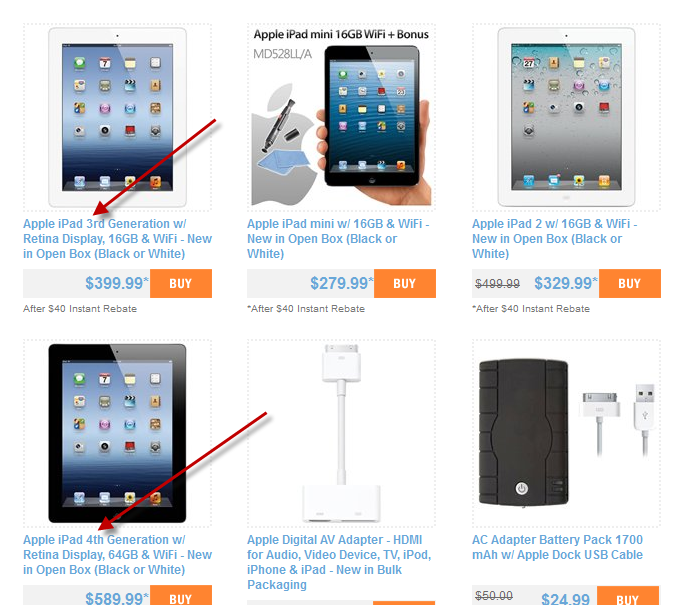Screen dimensions: 681x605
Task: Select the $329.99 sale price of iPad 2
Action: tap(565, 283)
